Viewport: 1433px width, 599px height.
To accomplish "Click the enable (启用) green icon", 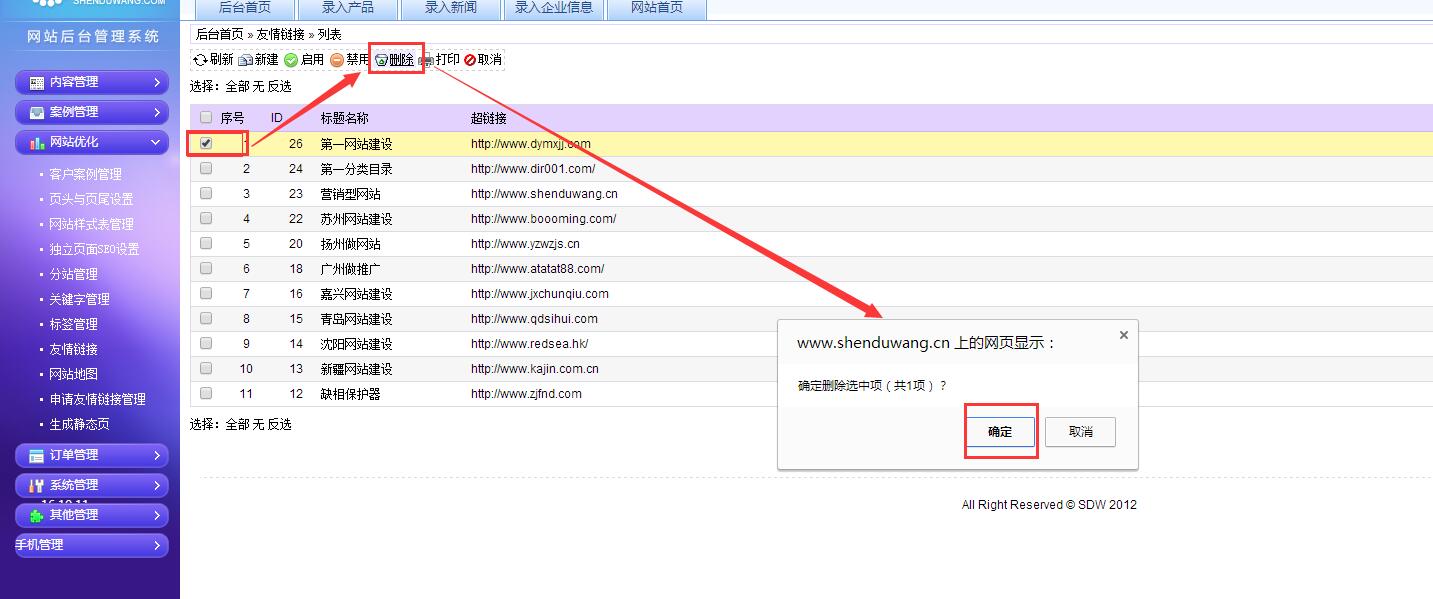I will (291, 60).
